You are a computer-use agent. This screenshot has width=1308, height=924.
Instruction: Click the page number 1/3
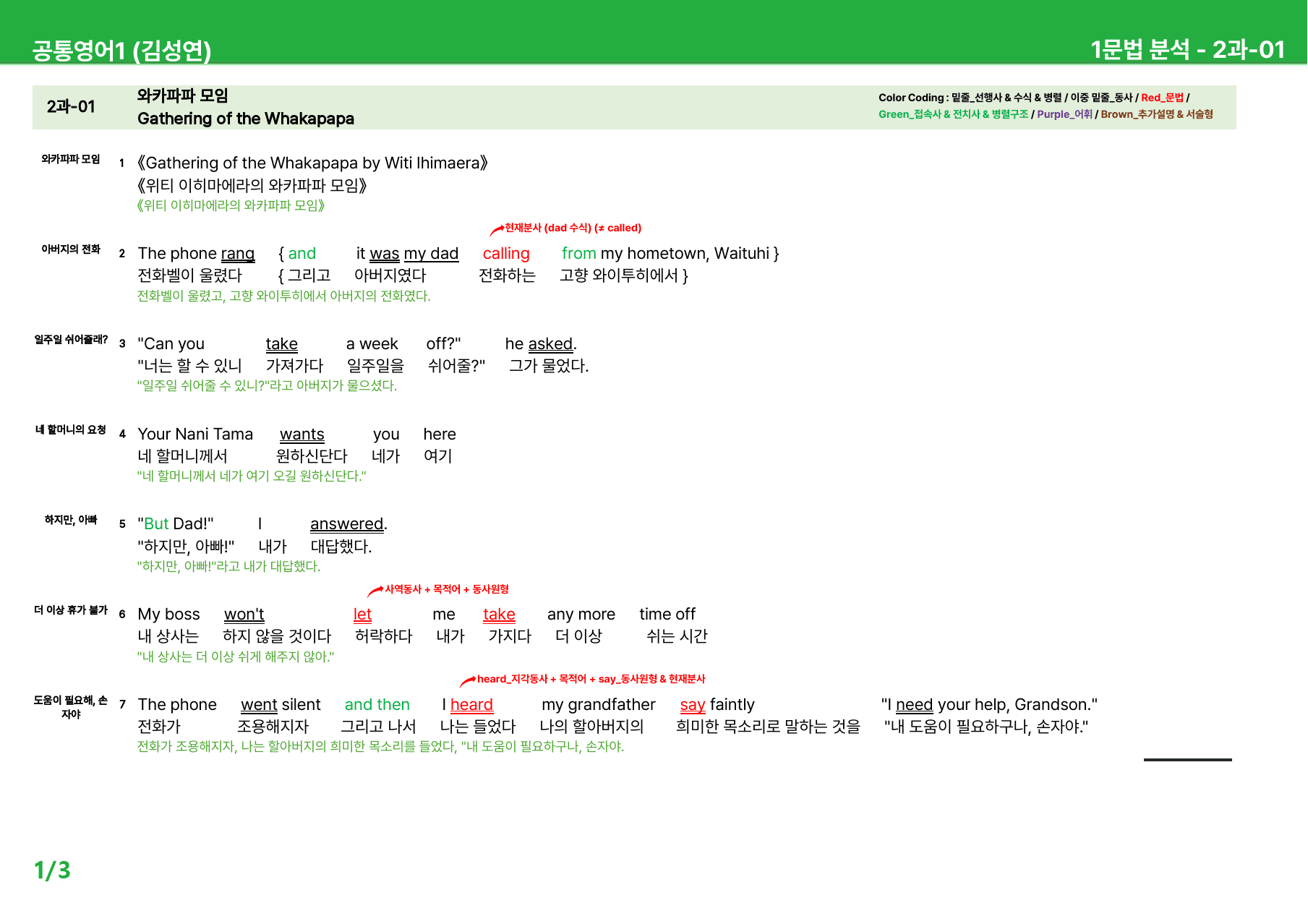[52, 870]
